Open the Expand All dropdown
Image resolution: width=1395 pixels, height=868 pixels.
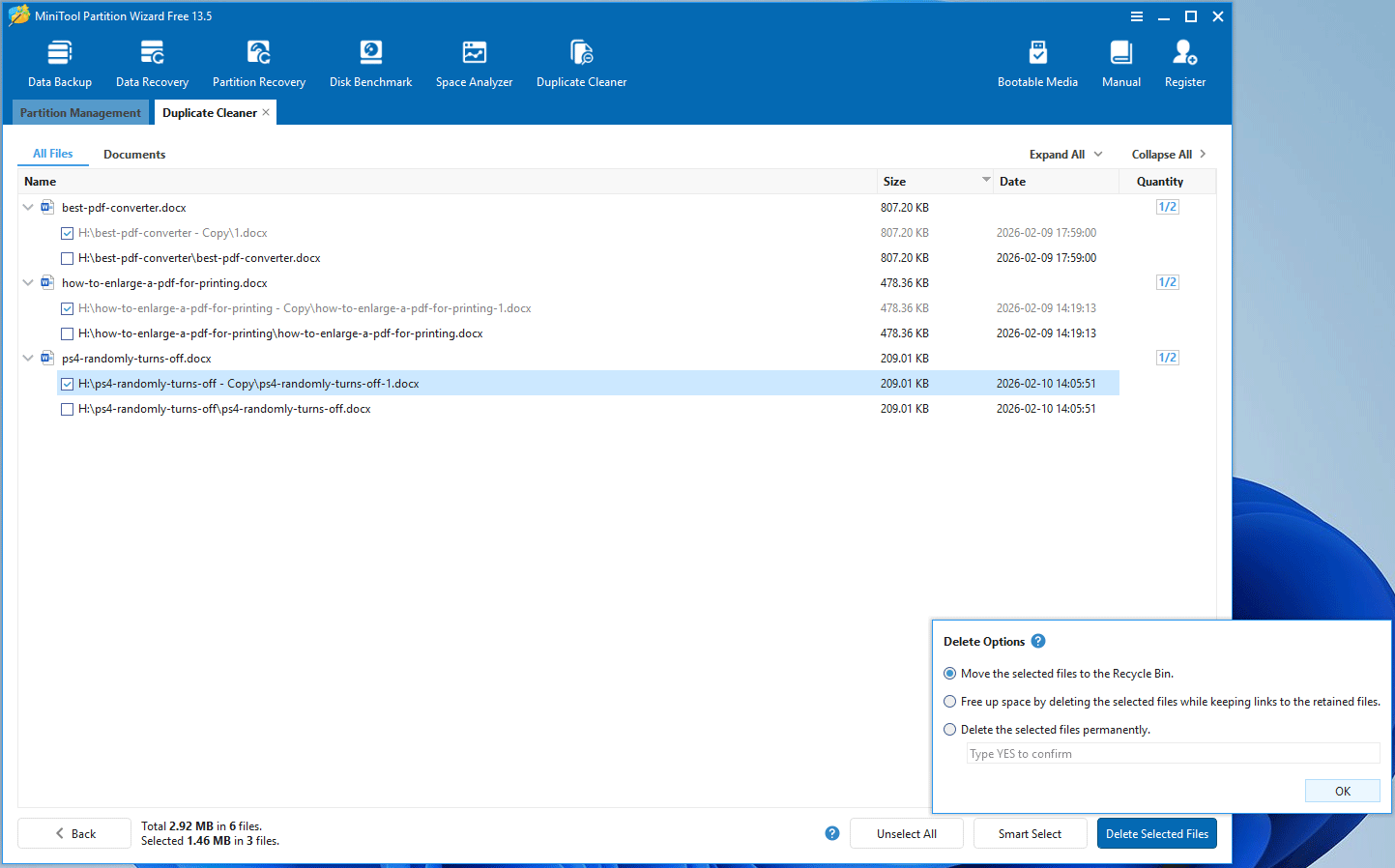[1064, 154]
